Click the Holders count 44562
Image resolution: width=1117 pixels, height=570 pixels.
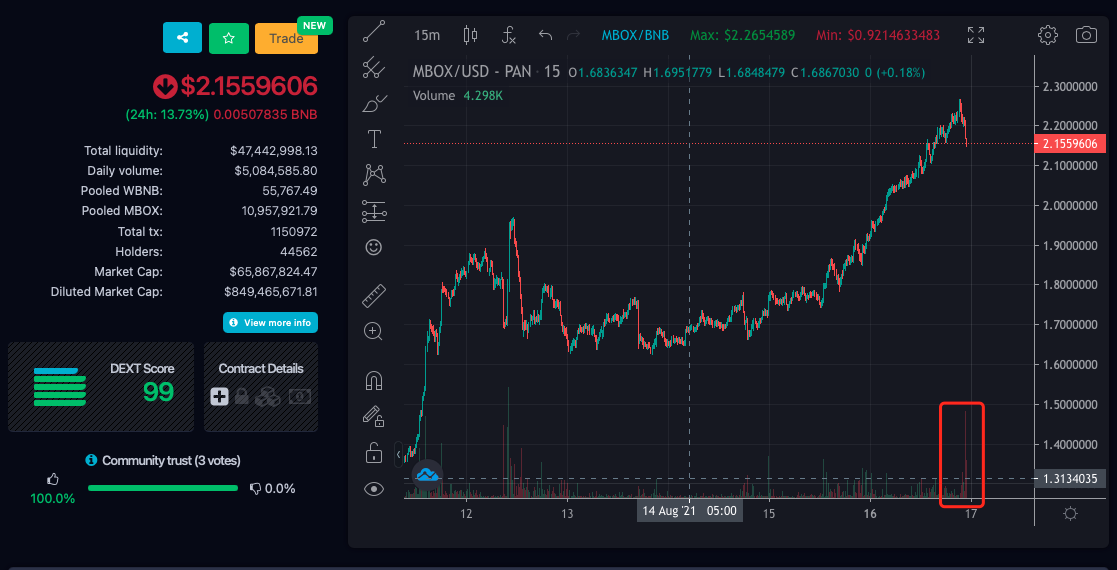click(298, 252)
